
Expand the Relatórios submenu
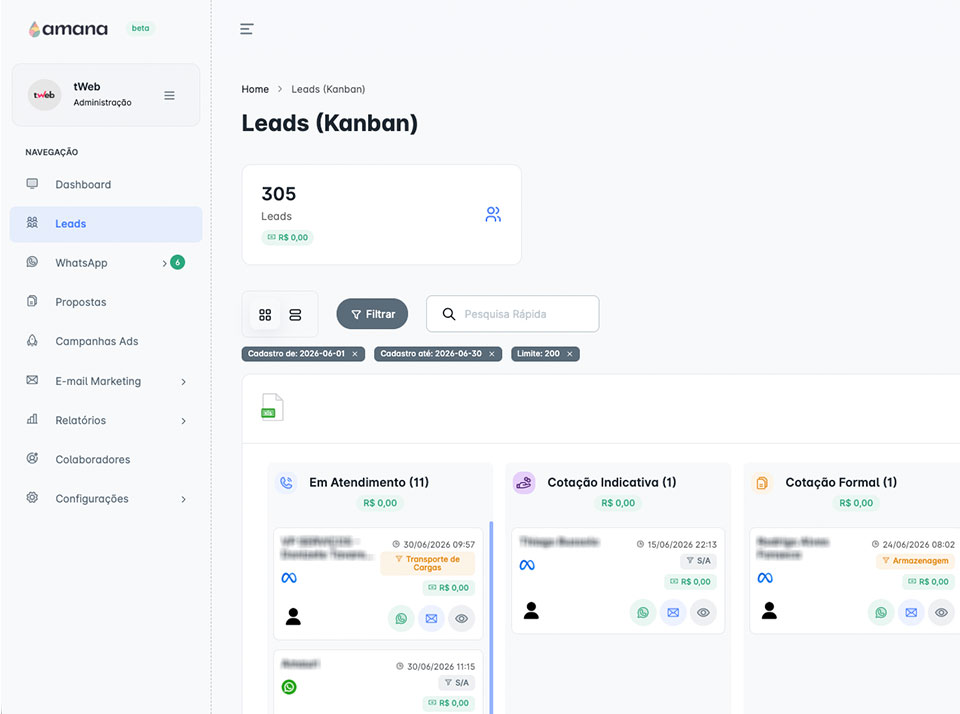tap(184, 421)
